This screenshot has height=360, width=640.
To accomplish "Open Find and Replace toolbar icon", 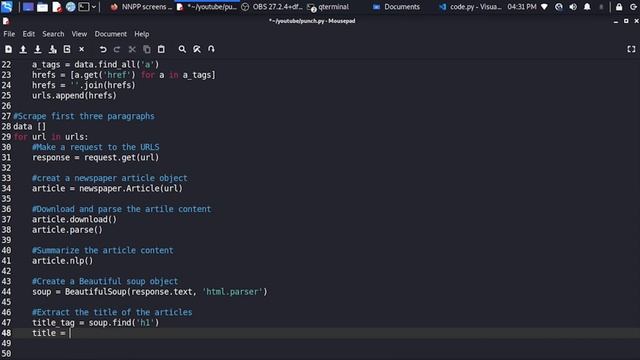I will [197, 49].
